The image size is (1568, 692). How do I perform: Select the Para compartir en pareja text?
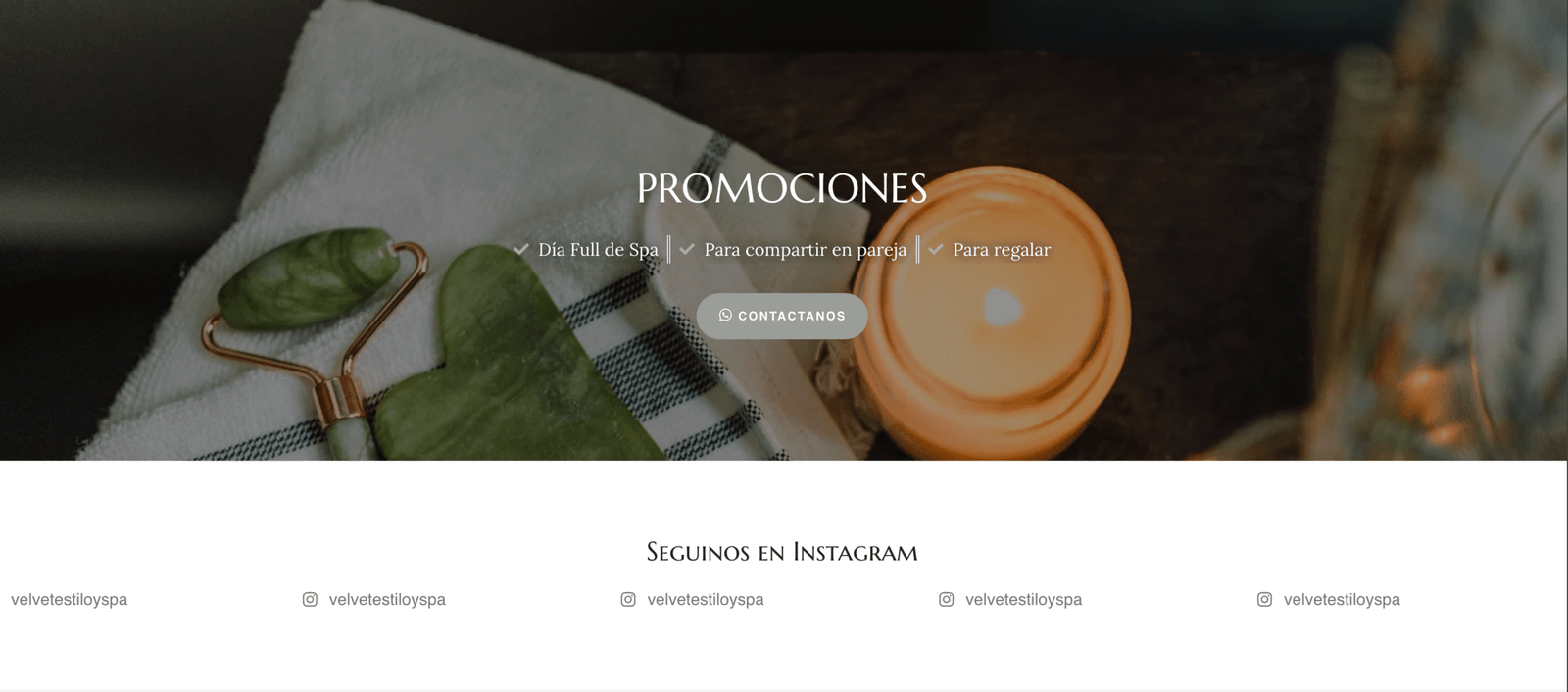[806, 250]
